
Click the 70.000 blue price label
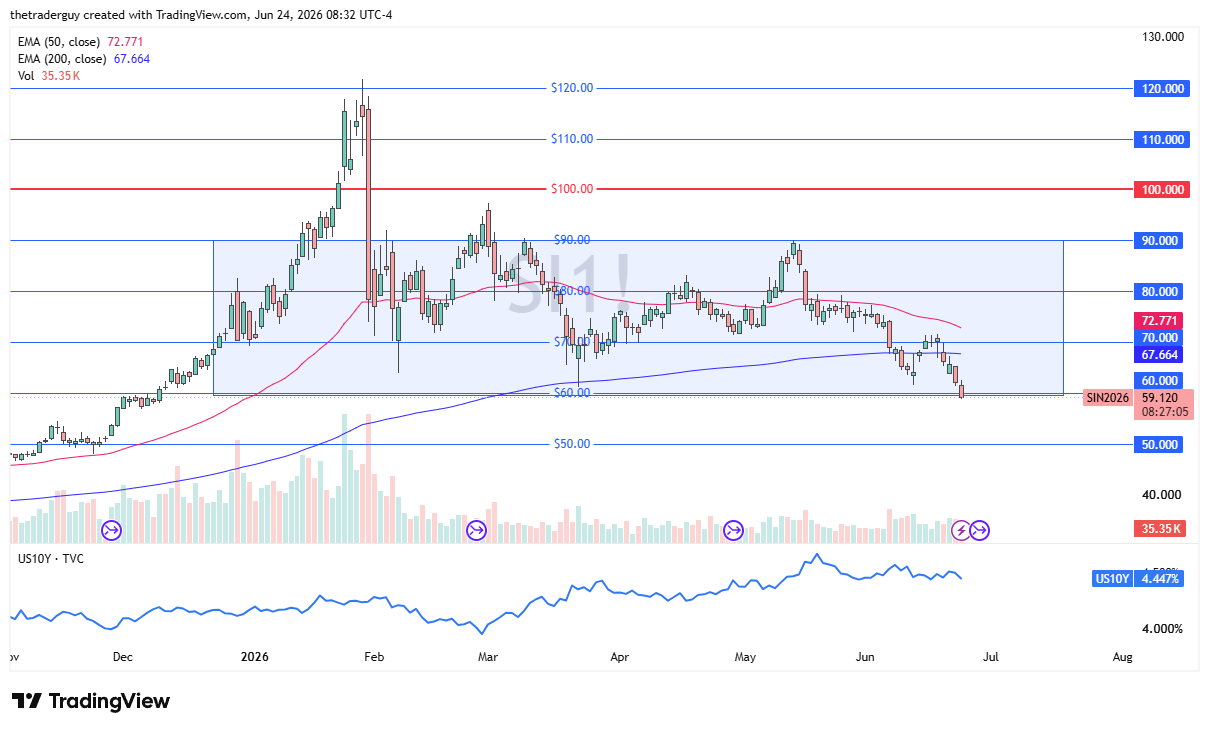click(x=1159, y=338)
